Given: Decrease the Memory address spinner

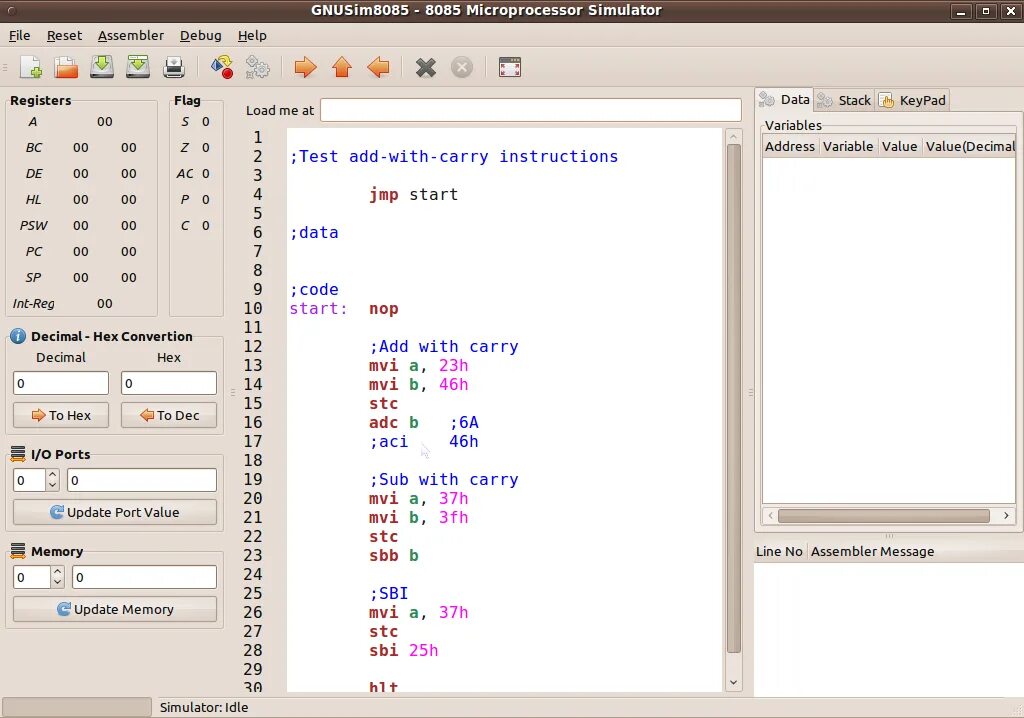Looking at the screenshot, I should (x=57, y=583).
